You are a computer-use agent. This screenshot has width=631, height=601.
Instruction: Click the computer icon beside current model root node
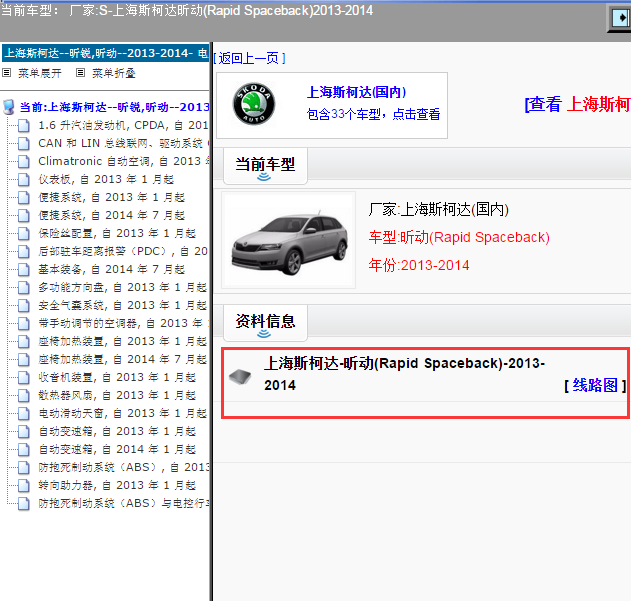point(9,107)
